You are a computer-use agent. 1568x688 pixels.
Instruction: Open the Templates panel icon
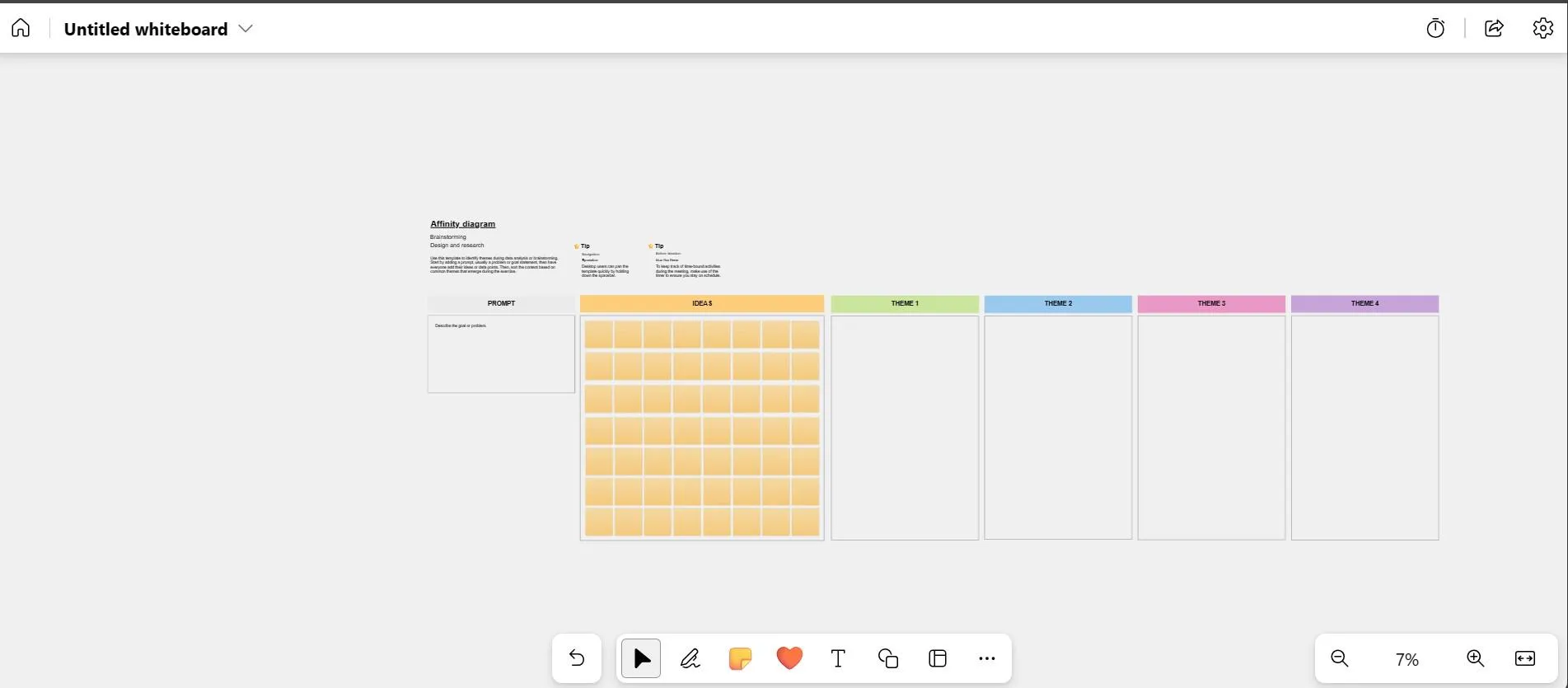[x=938, y=658]
